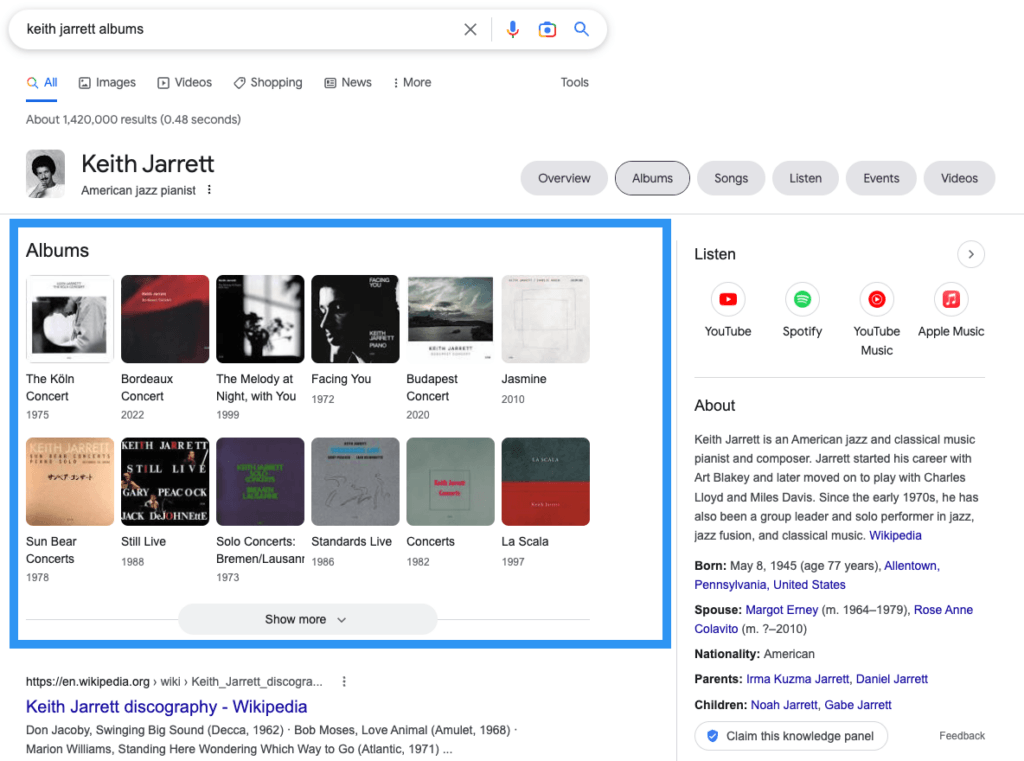Click the magnifying glass search button
This screenshot has height=761, width=1024.
[x=581, y=29]
